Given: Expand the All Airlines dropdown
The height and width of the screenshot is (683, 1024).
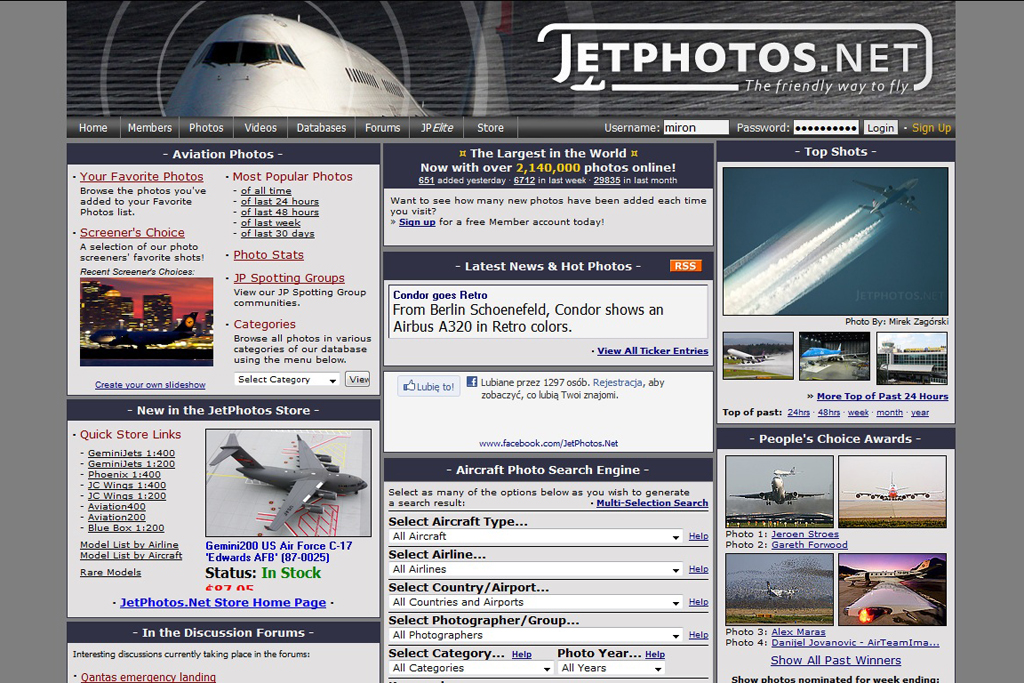Looking at the screenshot, I should tap(536, 569).
